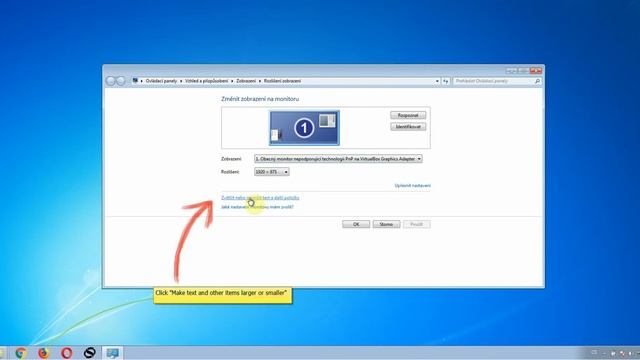Launch Firefox from the taskbar
640x360 pixels.
pos(43,353)
